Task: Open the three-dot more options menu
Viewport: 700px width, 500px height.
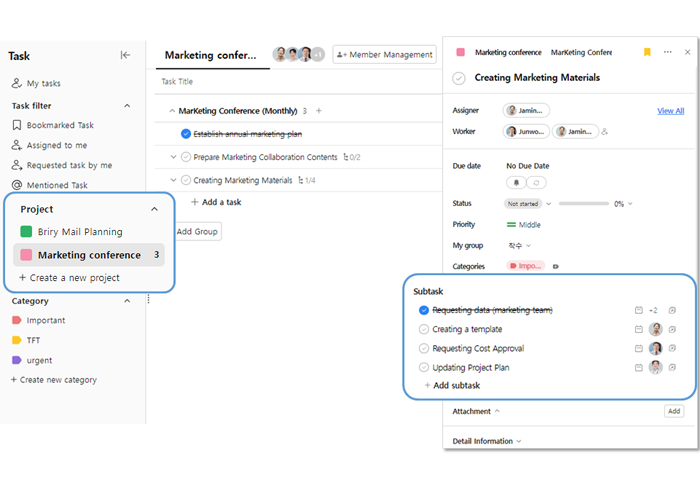Action: coord(667,52)
